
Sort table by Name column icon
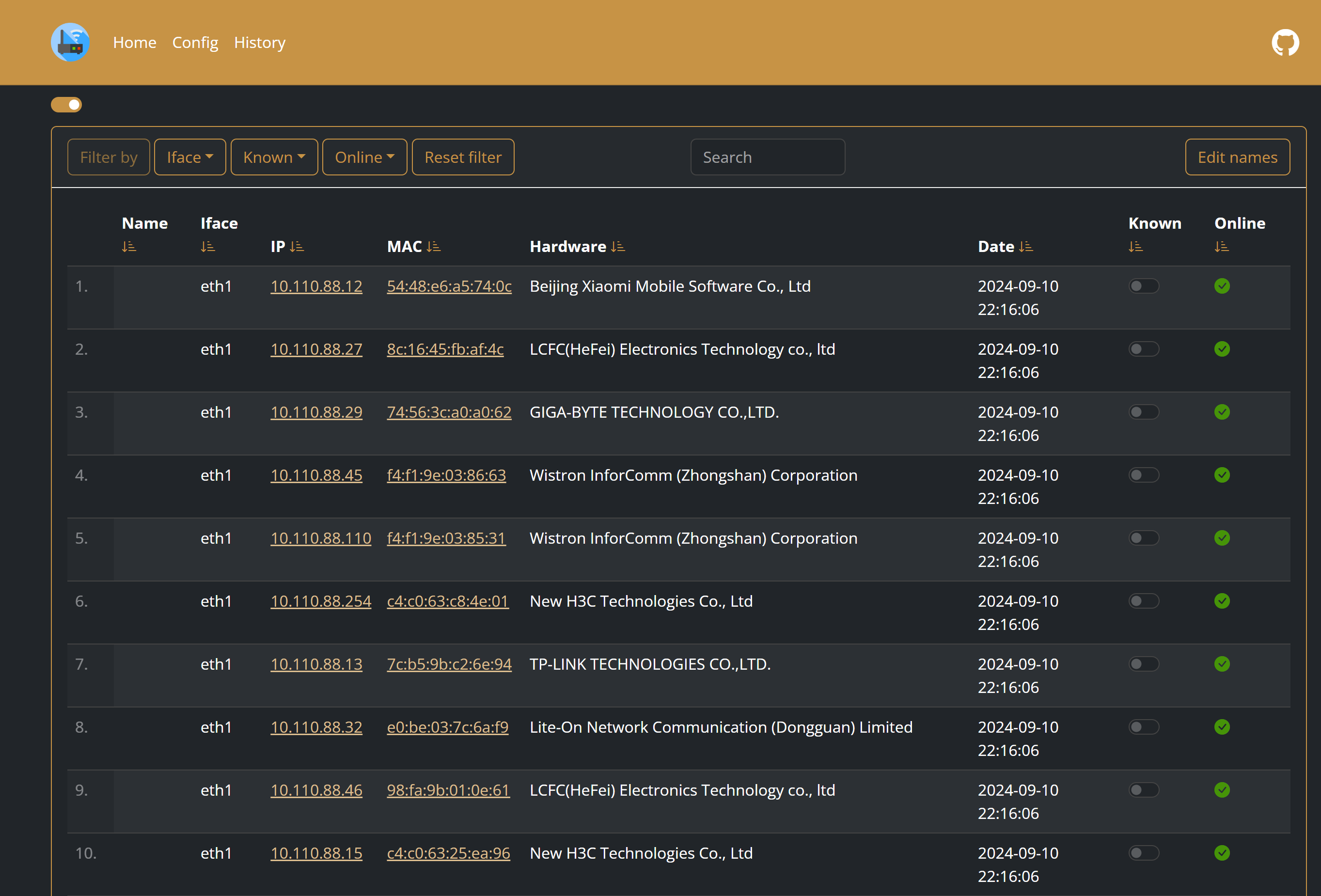[x=129, y=247]
